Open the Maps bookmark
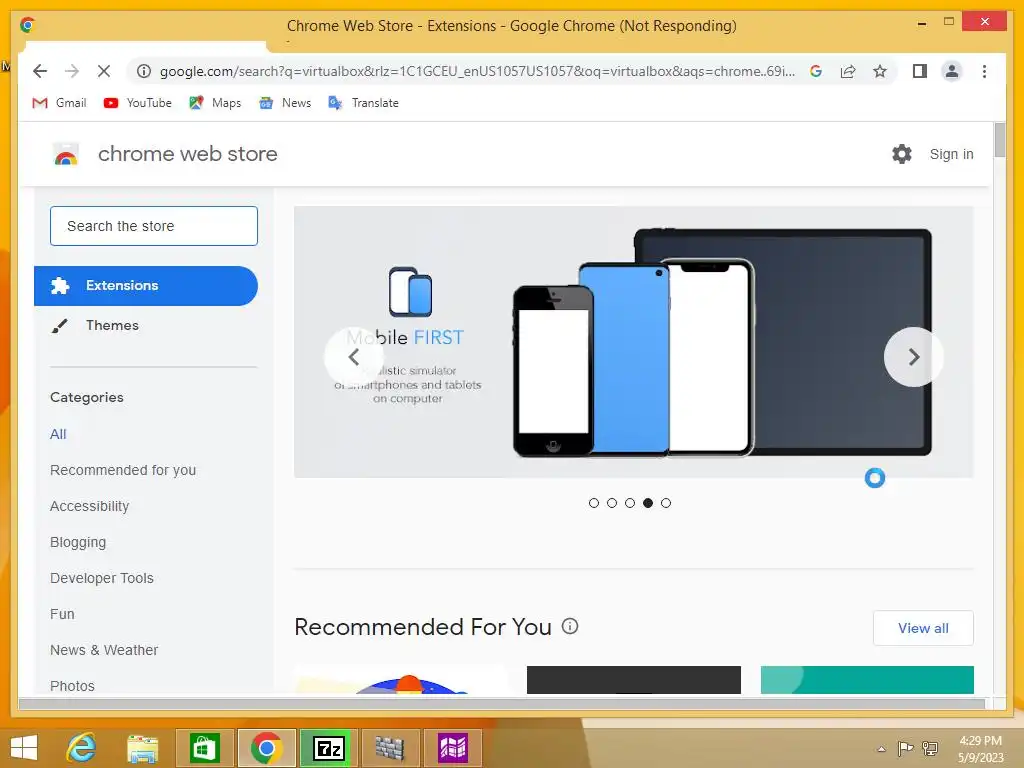The image size is (1024, 768). click(x=215, y=103)
